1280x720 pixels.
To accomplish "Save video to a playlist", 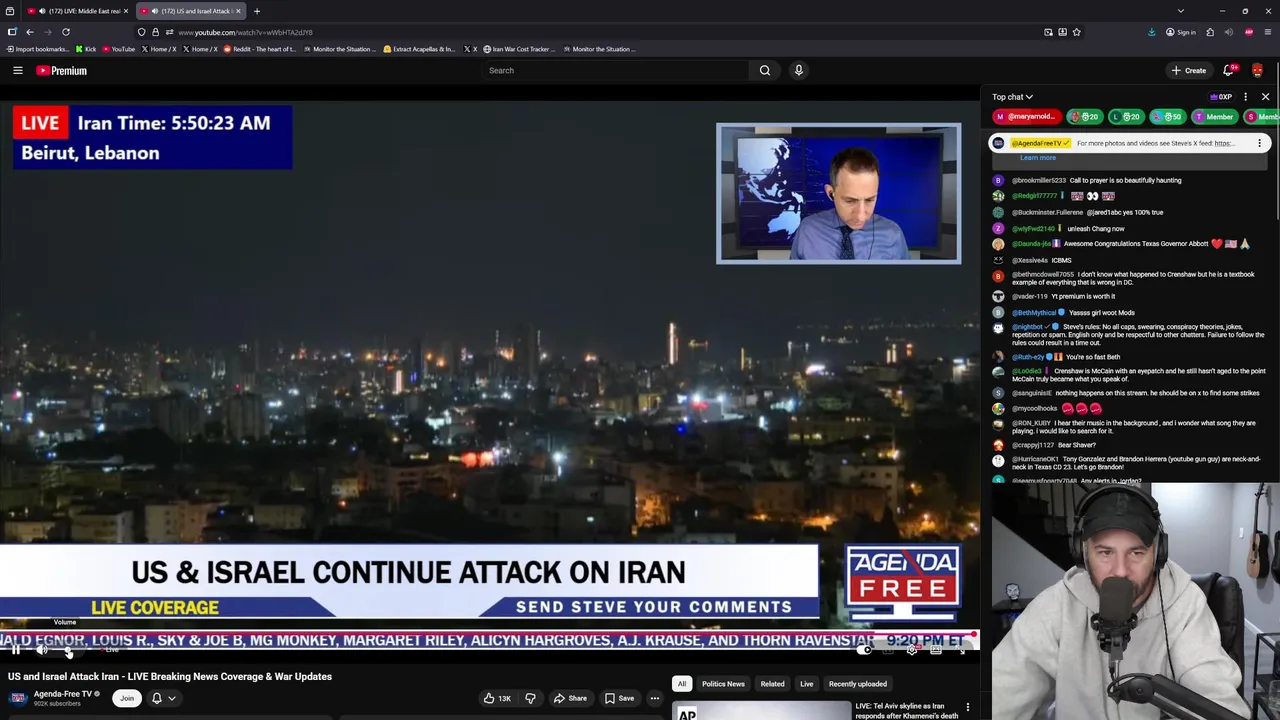I will tap(619, 698).
